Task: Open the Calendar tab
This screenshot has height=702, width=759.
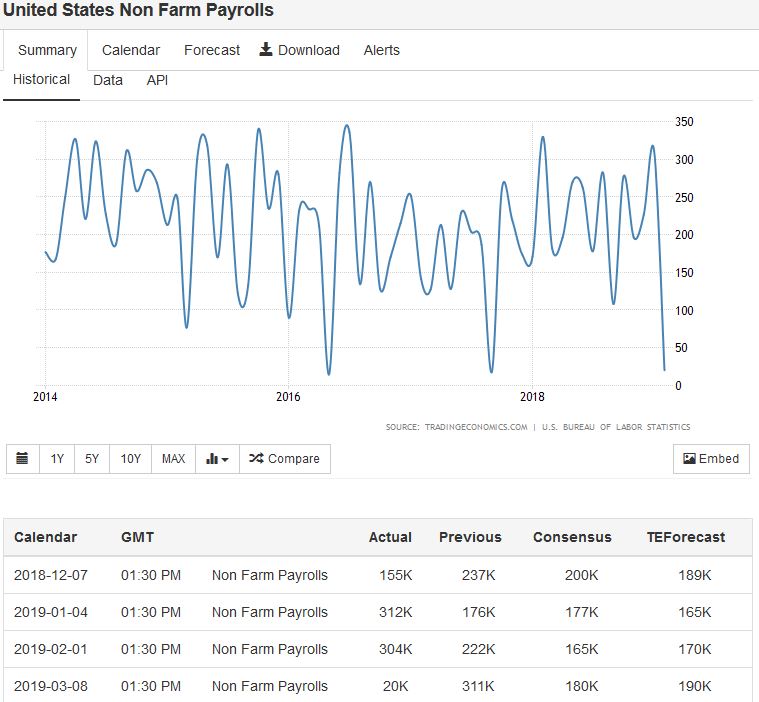Action: [131, 50]
